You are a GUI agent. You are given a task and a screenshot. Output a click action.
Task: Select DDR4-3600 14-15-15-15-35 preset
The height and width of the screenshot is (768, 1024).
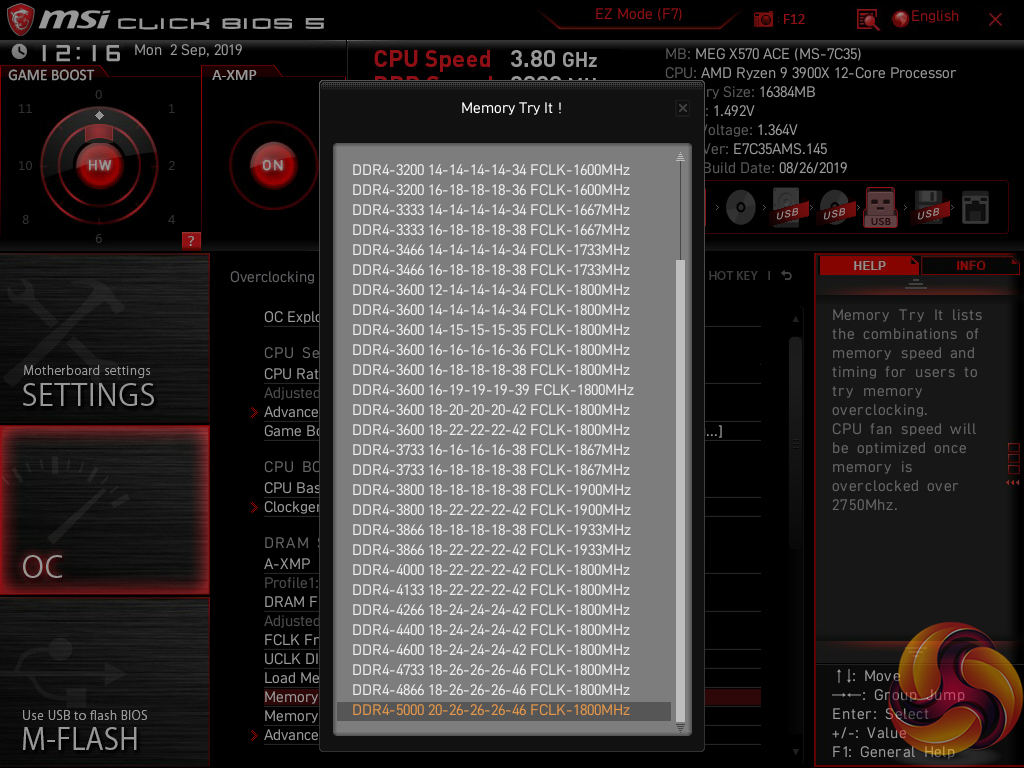pos(490,330)
